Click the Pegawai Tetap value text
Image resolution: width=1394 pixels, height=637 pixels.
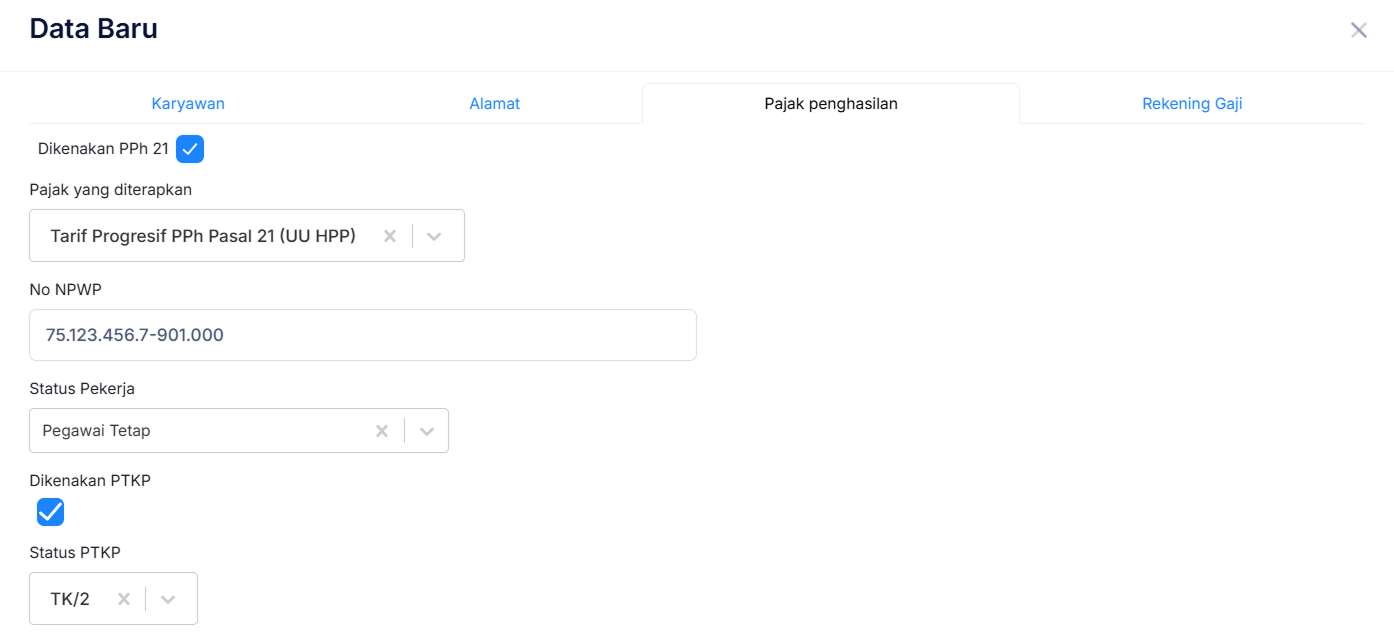click(96, 431)
